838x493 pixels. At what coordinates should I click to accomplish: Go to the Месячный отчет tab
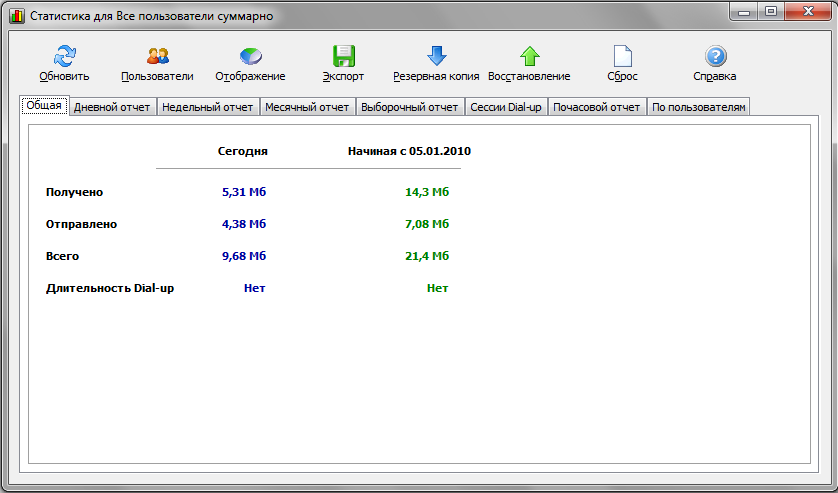pos(307,107)
